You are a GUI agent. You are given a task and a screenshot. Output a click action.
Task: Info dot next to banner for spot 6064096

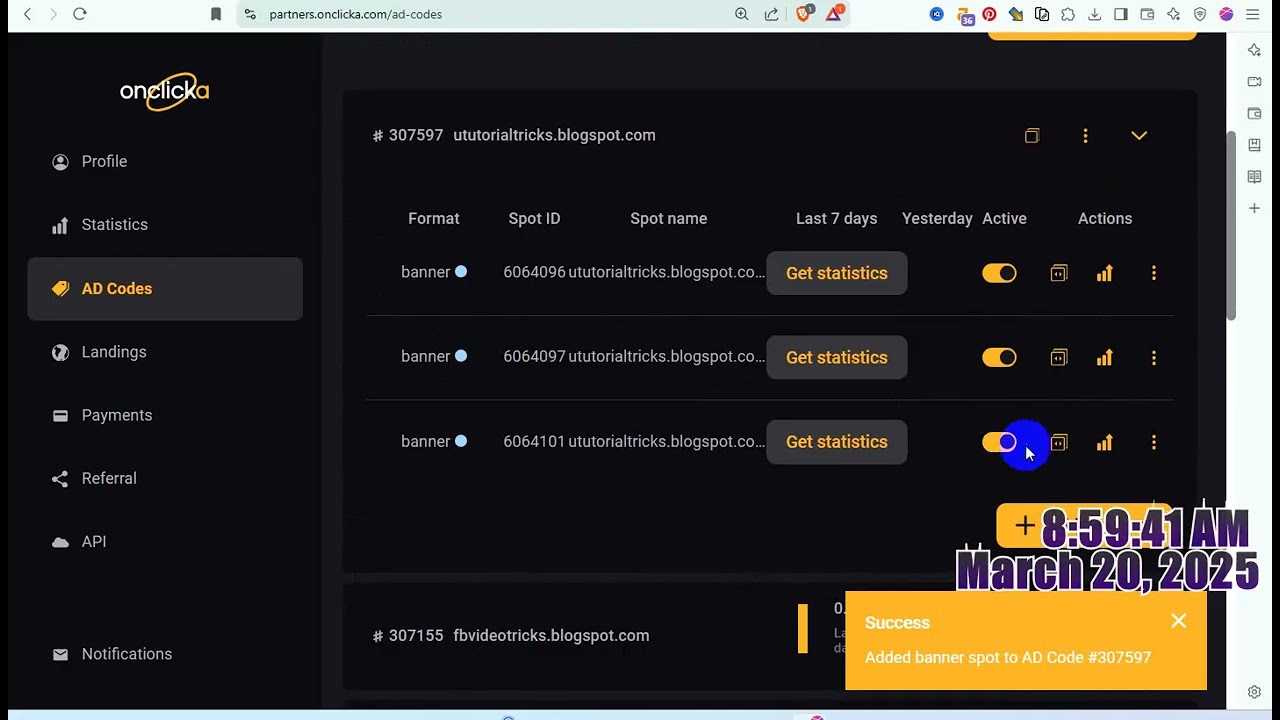[461, 271]
